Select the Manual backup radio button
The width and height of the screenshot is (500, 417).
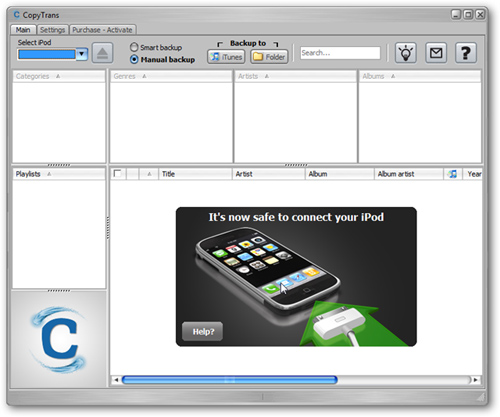(x=134, y=59)
